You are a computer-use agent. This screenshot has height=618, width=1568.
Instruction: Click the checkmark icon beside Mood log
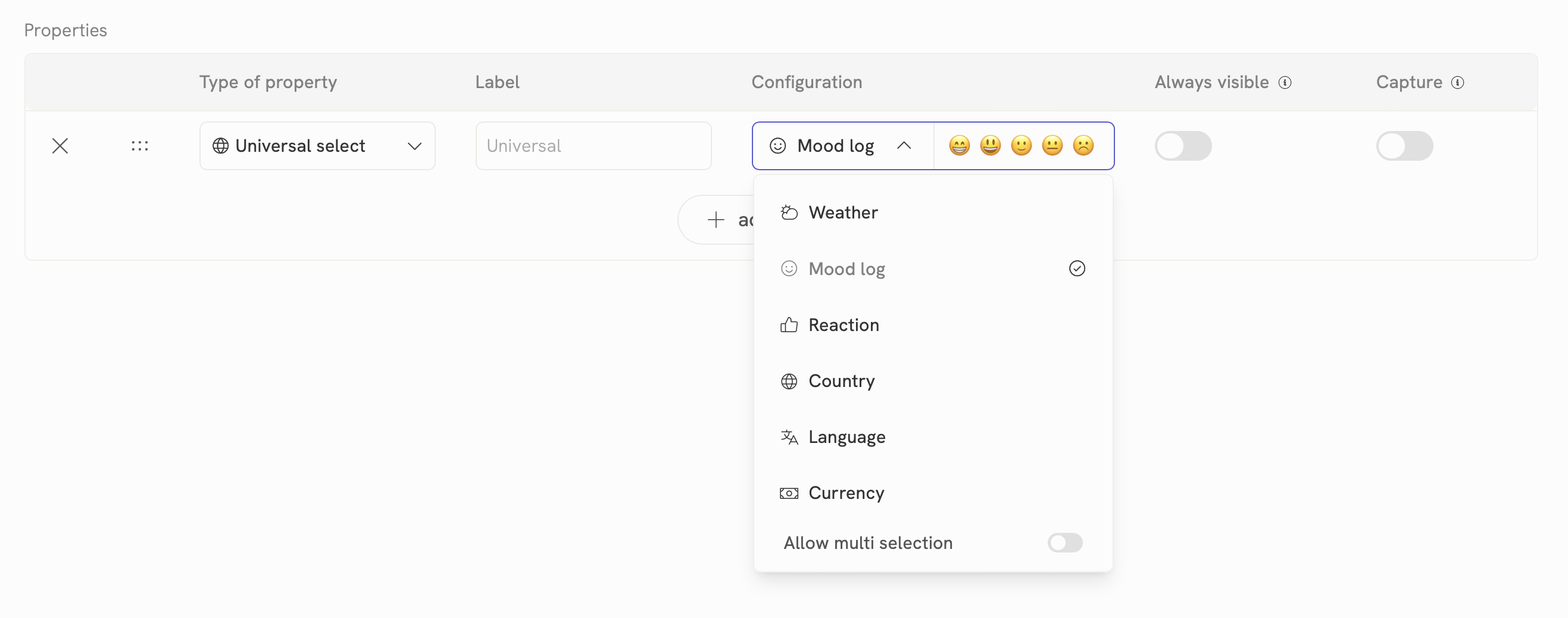click(x=1076, y=269)
